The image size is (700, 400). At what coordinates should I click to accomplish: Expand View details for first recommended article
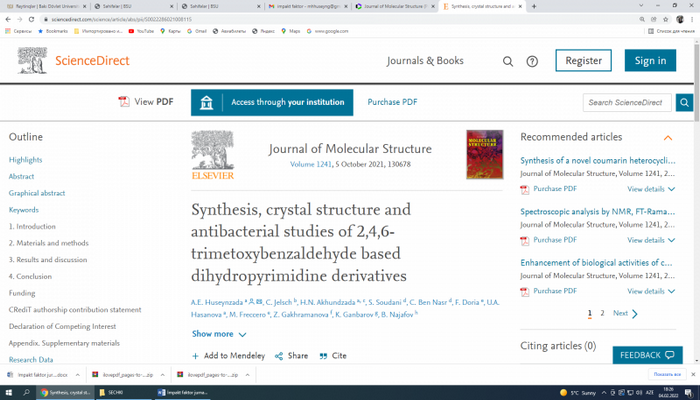(650, 188)
